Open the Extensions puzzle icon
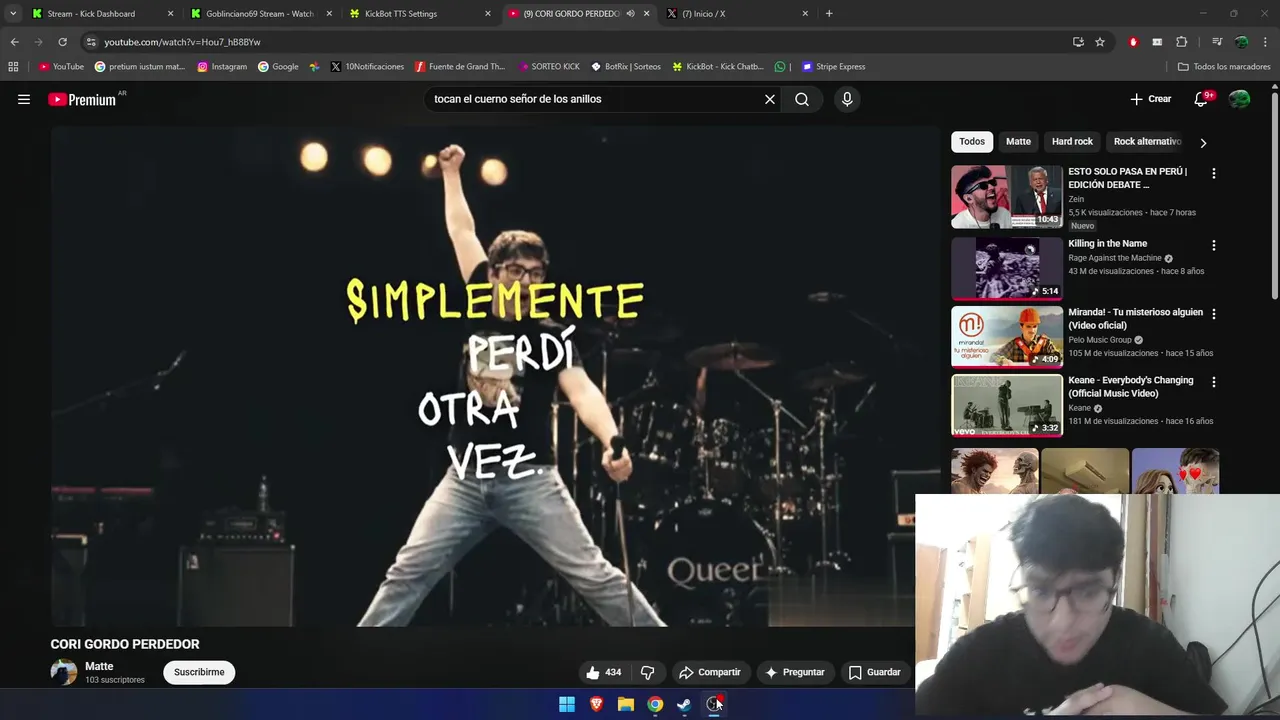The image size is (1280, 720). coord(1181,42)
